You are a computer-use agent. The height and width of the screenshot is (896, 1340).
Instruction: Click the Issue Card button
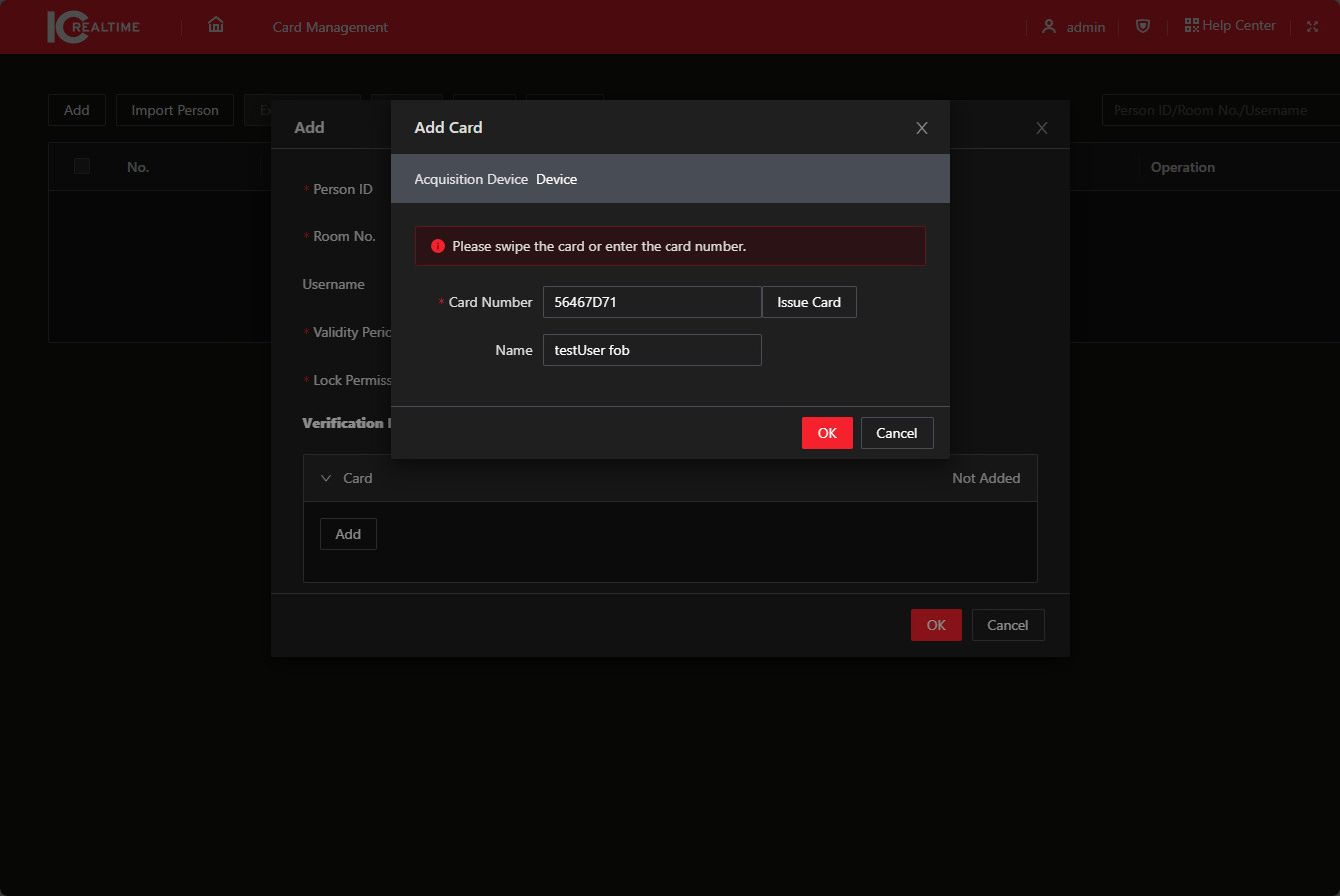[809, 302]
